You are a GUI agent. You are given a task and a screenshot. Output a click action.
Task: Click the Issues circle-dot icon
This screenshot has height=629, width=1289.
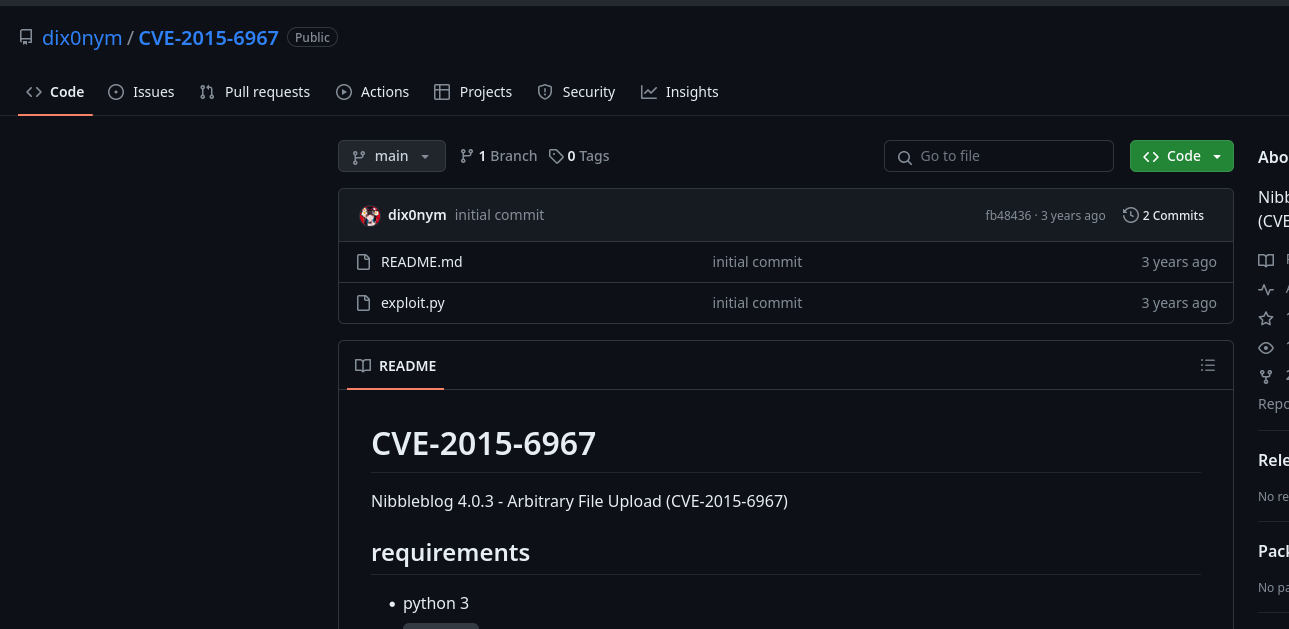[116, 92]
